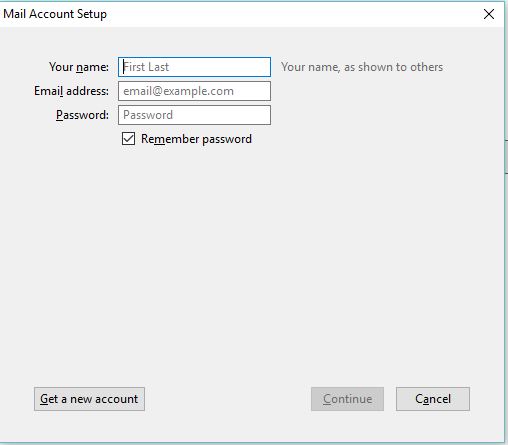Place cursor on 'First Last' placeholder text
Image resolution: width=508 pixels, height=445 pixels.
tap(146, 67)
